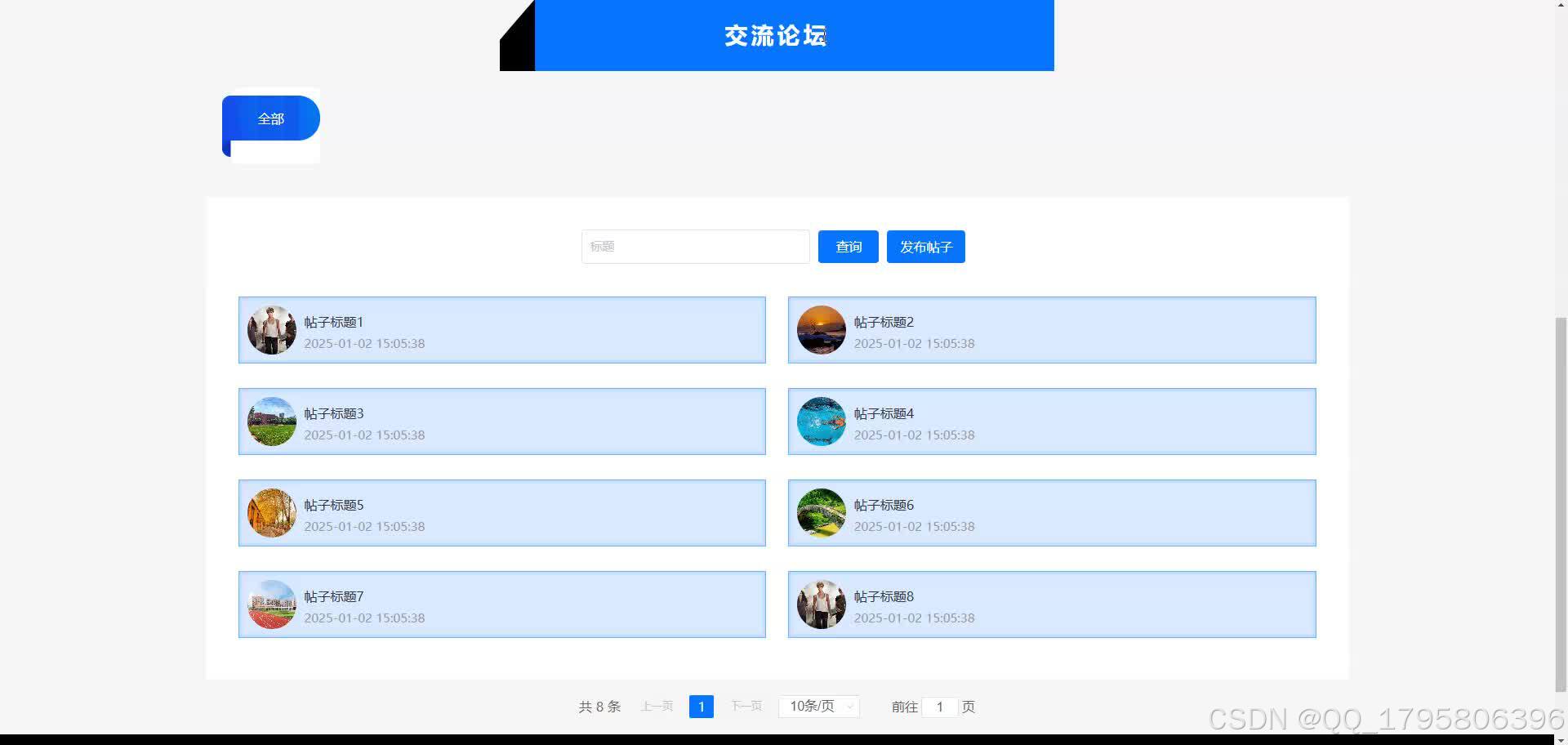The height and width of the screenshot is (745, 1568).
Task: Open avatar of 帖子标题5 post
Action: pos(272,513)
